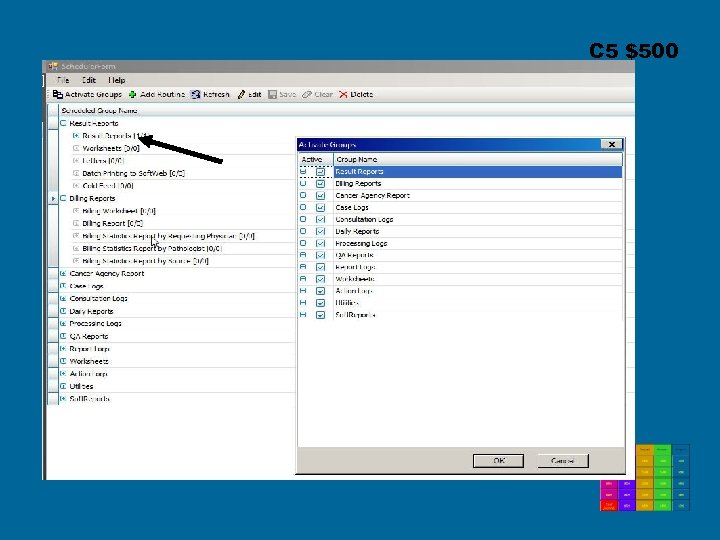The width and height of the screenshot is (720, 540).
Task: Select Batch Printing to SoftWeb [0/0]
Action: click(x=134, y=174)
